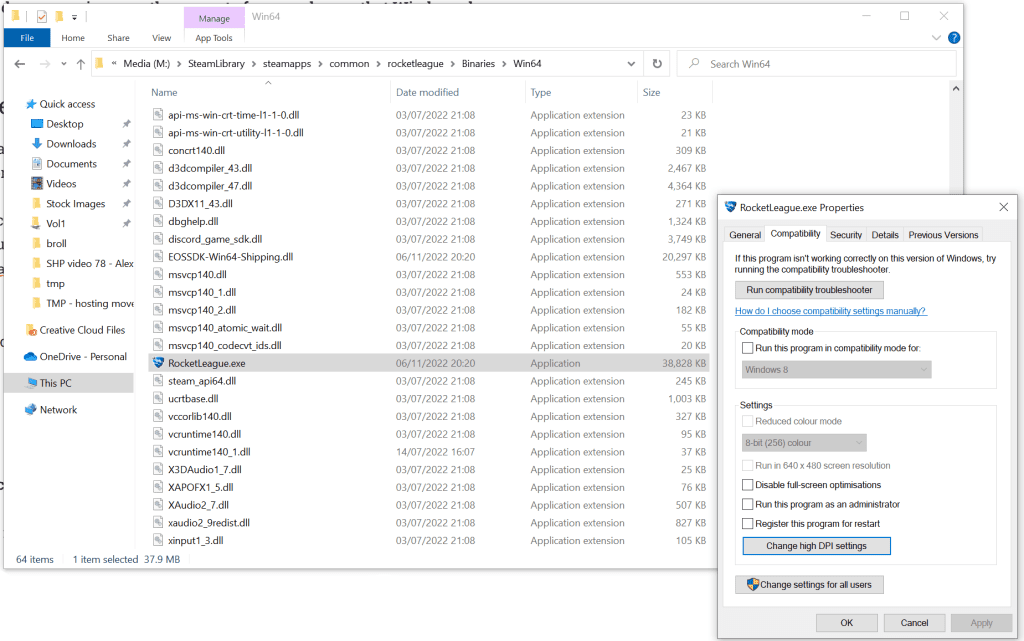Click the Videos icon in sidebar
The image size is (1024, 641).
point(37,183)
